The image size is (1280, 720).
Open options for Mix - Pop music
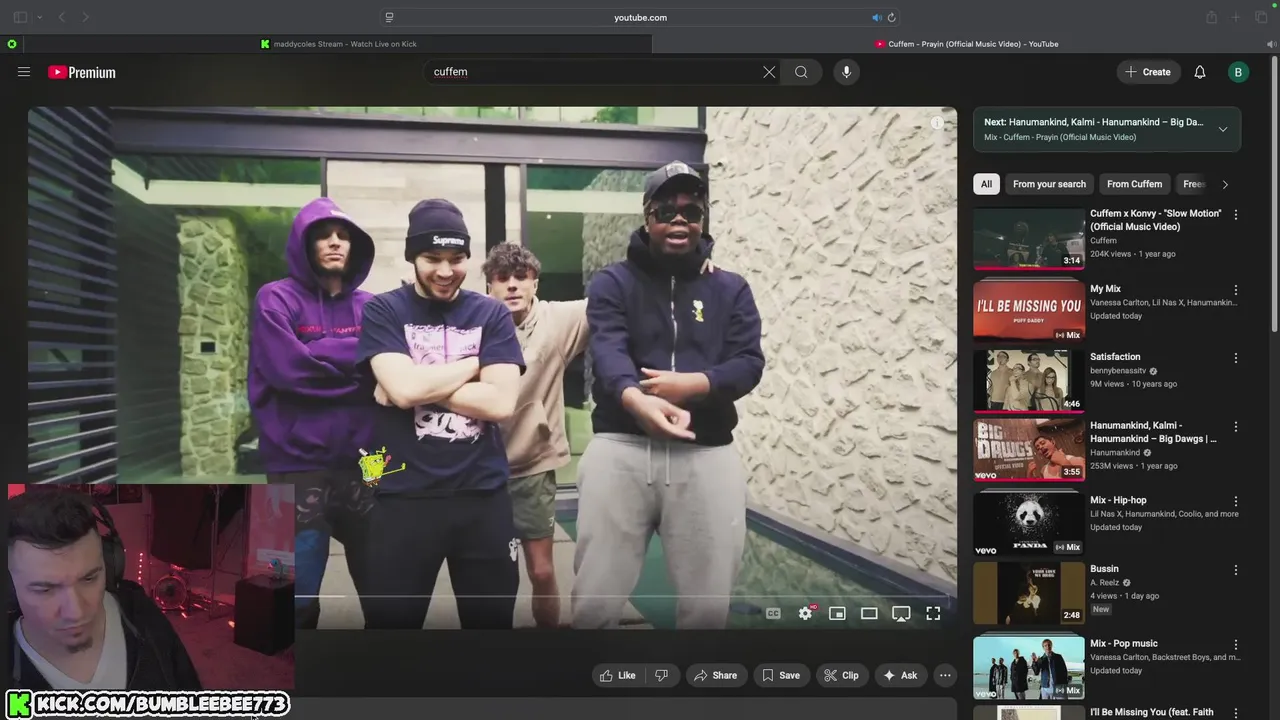tap(1236, 645)
